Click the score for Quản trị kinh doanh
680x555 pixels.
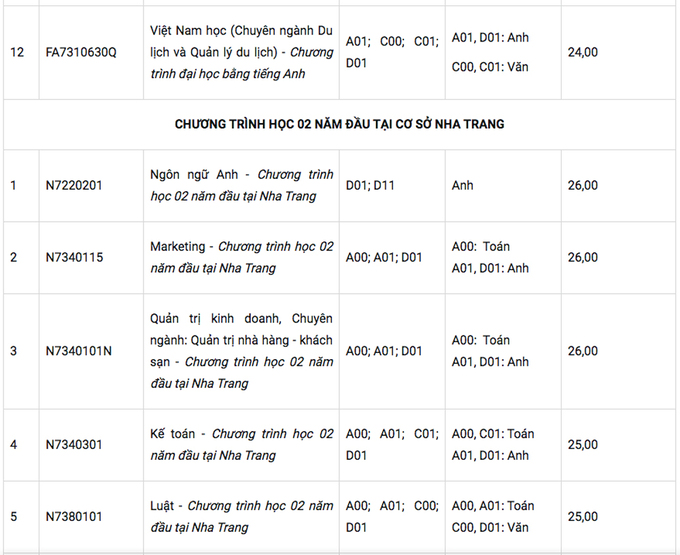click(583, 351)
